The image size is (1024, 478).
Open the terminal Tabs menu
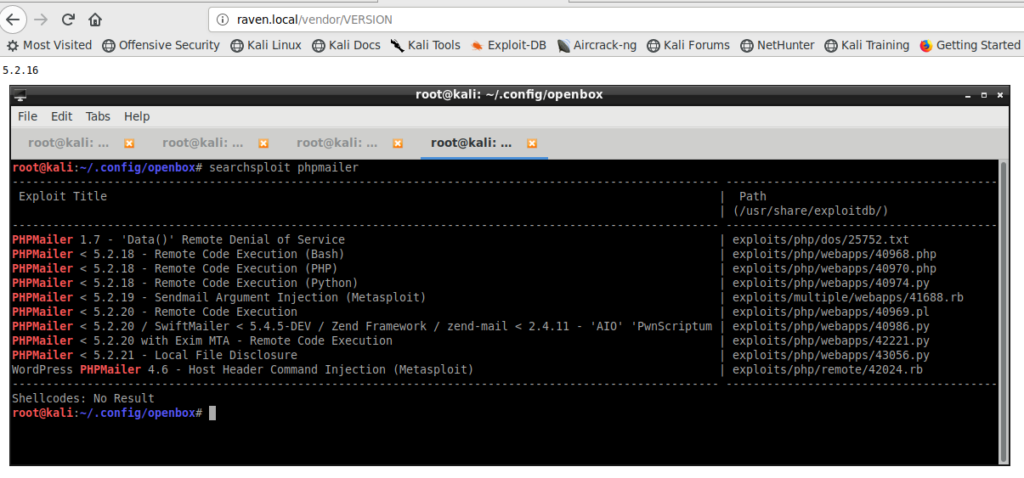(98, 116)
